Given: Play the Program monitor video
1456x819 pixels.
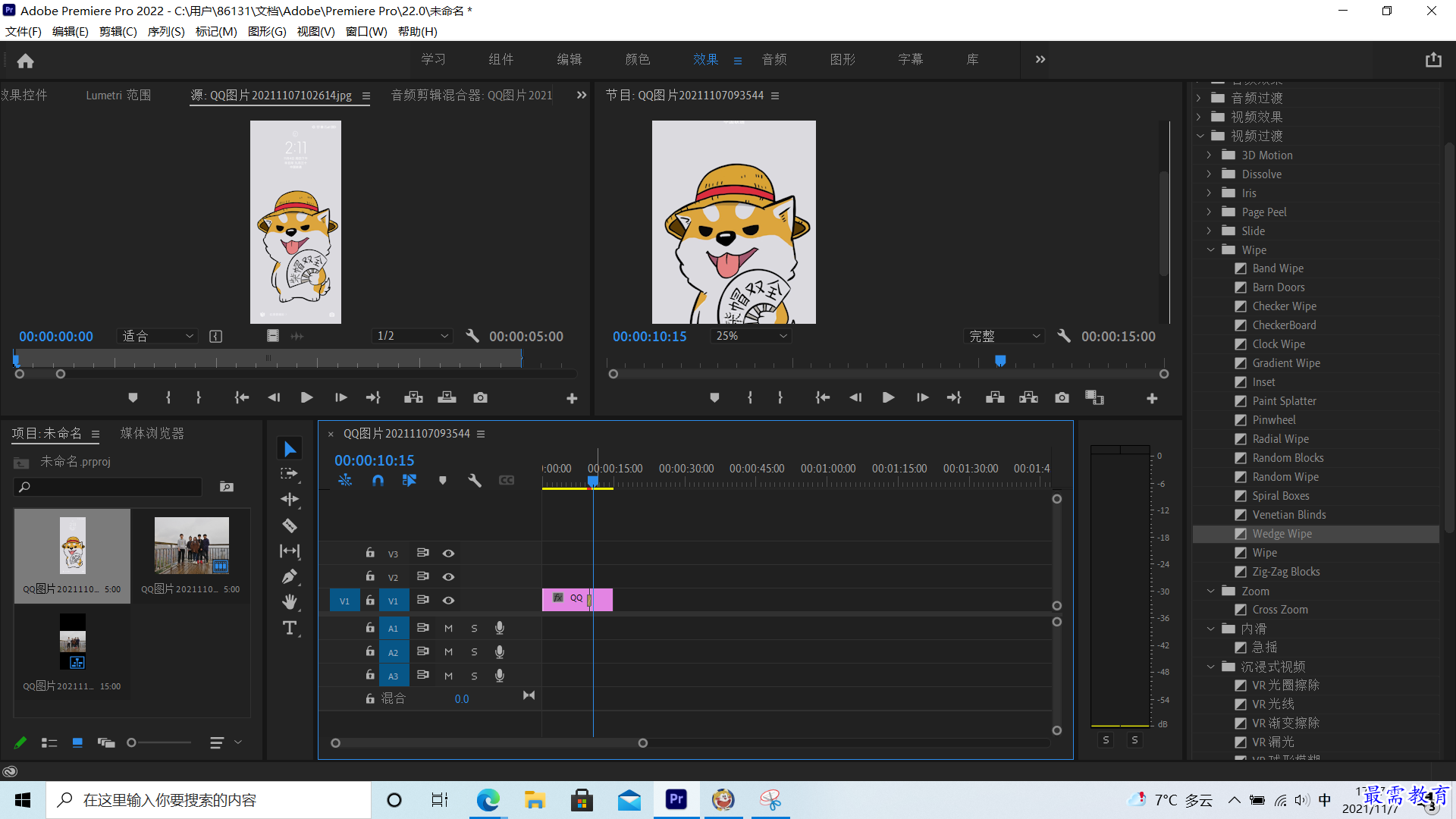Looking at the screenshot, I should pyautogui.click(x=888, y=397).
